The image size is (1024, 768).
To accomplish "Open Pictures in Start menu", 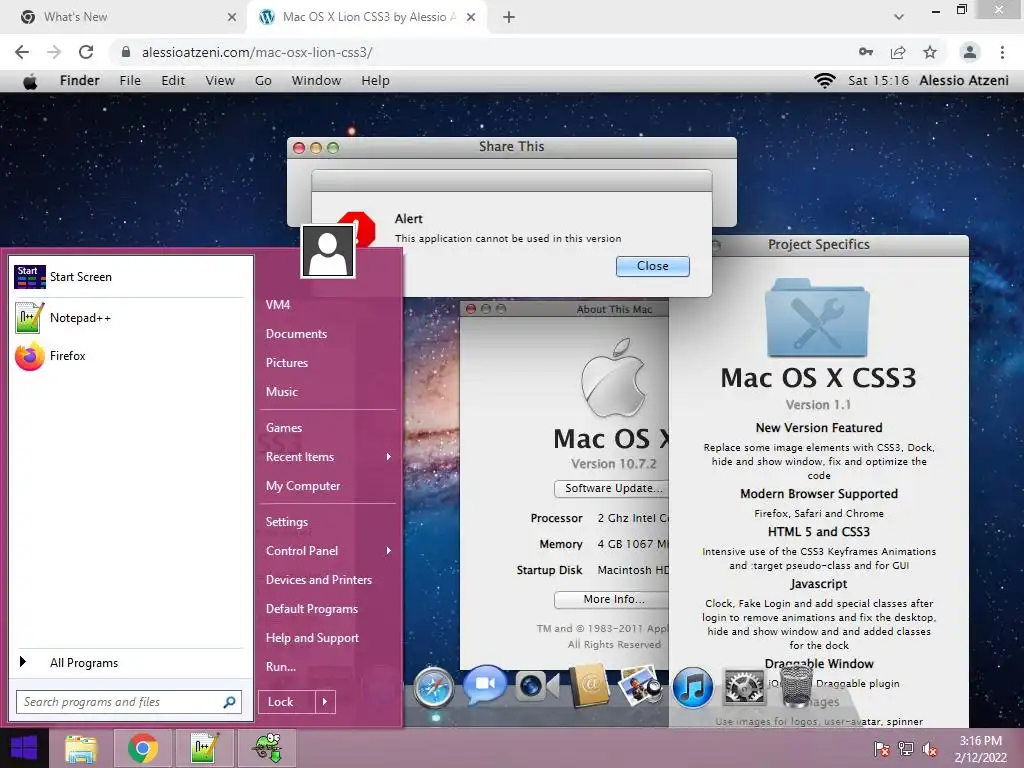I will [x=287, y=362].
